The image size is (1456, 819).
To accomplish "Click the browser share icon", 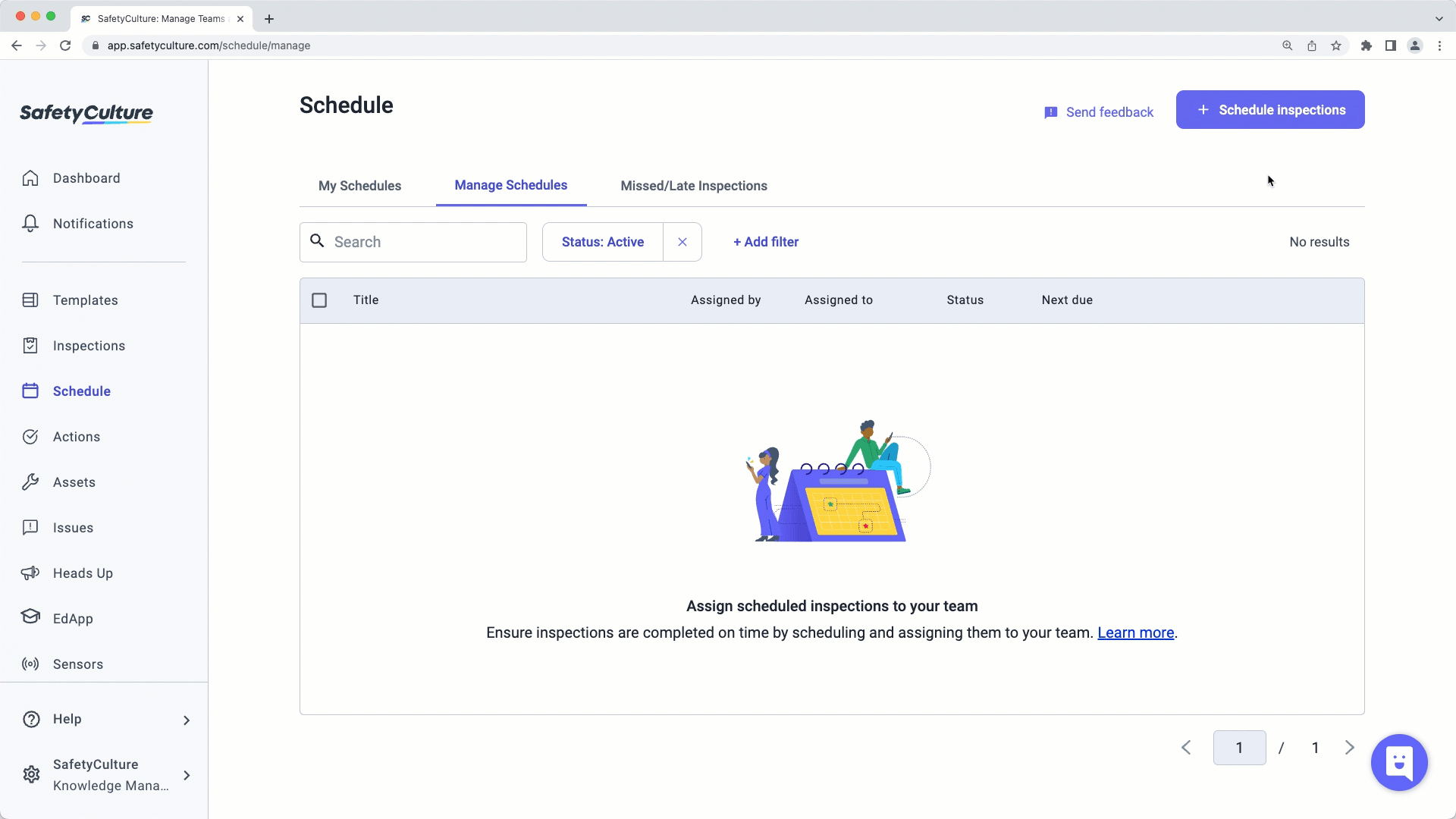I will click(x=1312, y=45).
